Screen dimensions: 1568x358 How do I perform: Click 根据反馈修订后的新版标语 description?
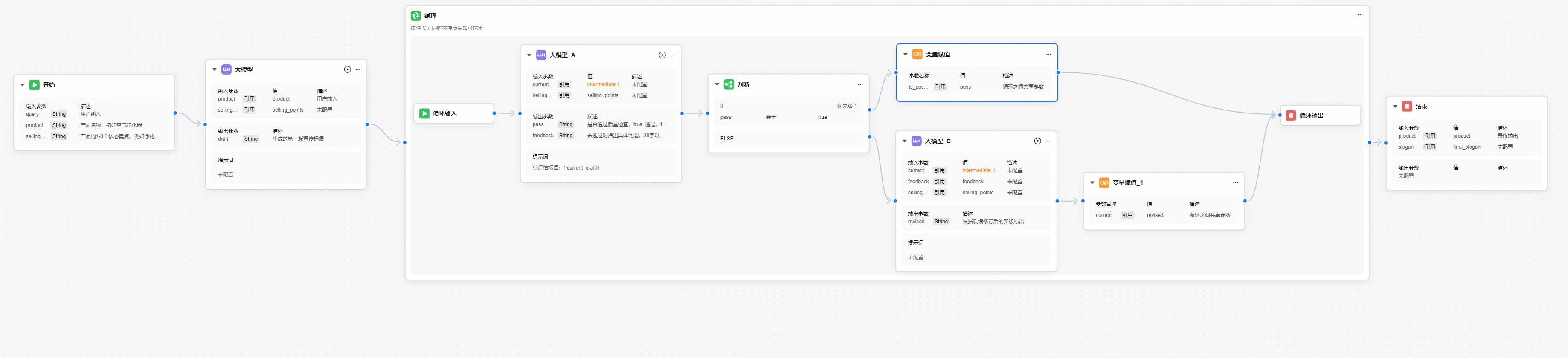(993, 222)
